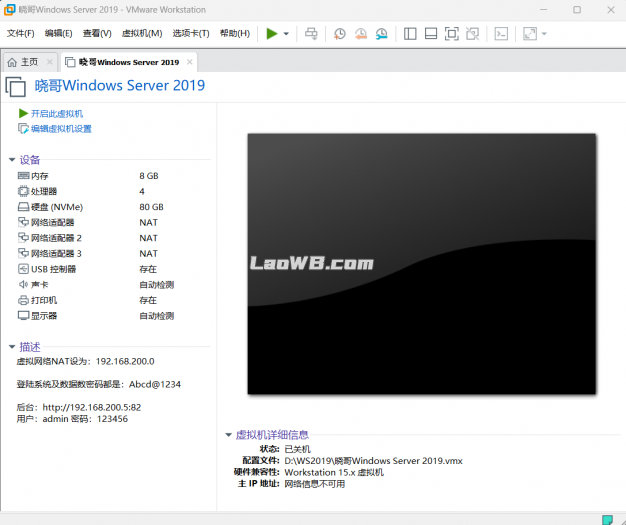Screen dimensions: 626x525
Task: Toggle the library sidebar panel icon
Action: pos(410,34)
